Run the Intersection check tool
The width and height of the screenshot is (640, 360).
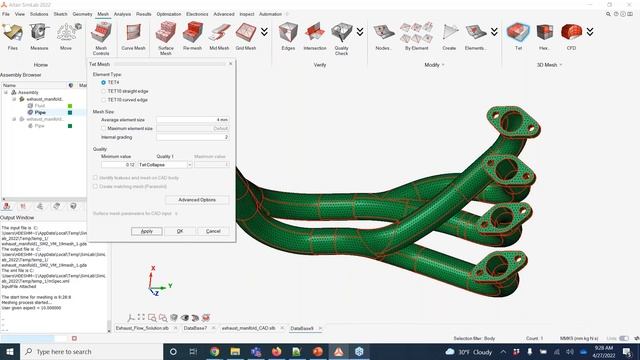tap(315, 36)
